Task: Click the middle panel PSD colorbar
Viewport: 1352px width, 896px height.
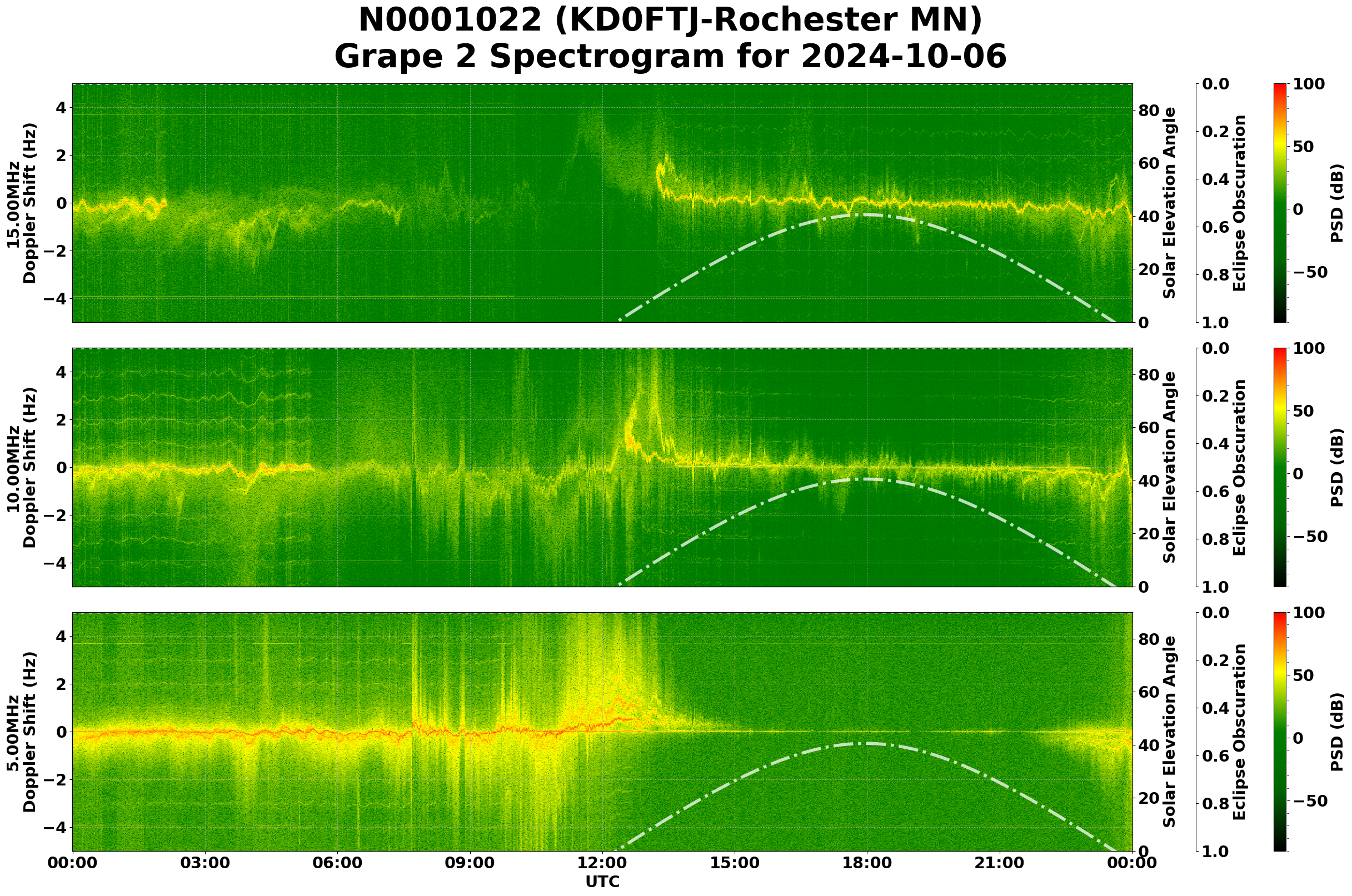Action: coord(1280,467)
